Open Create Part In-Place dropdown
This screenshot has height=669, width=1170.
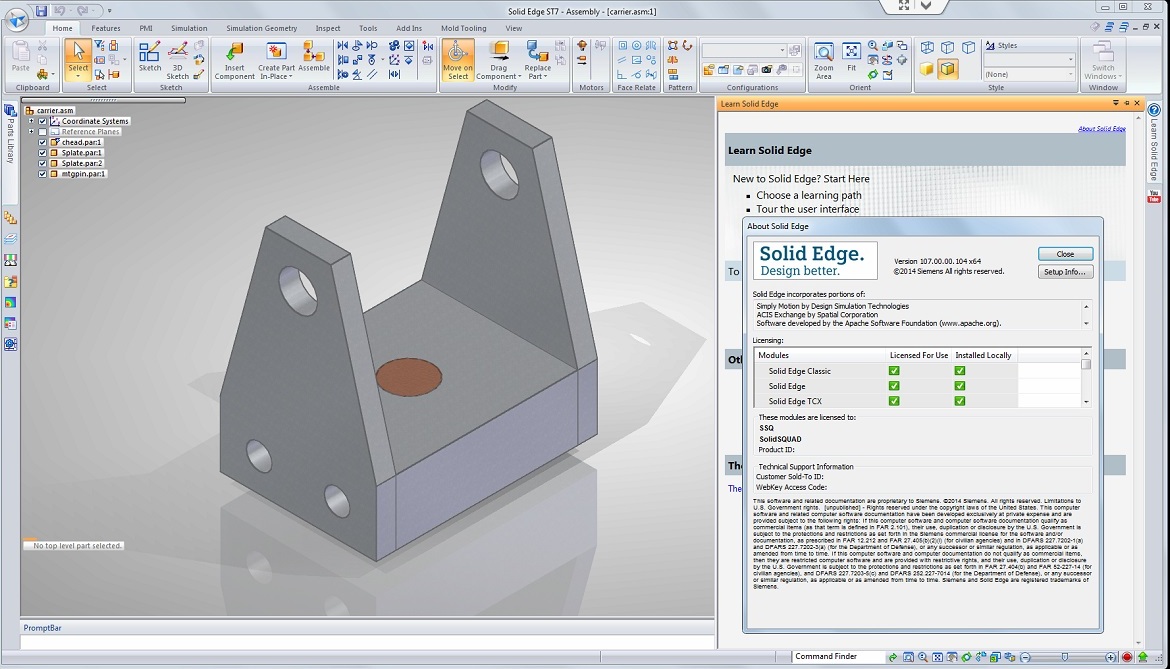(x=290, y=77)
